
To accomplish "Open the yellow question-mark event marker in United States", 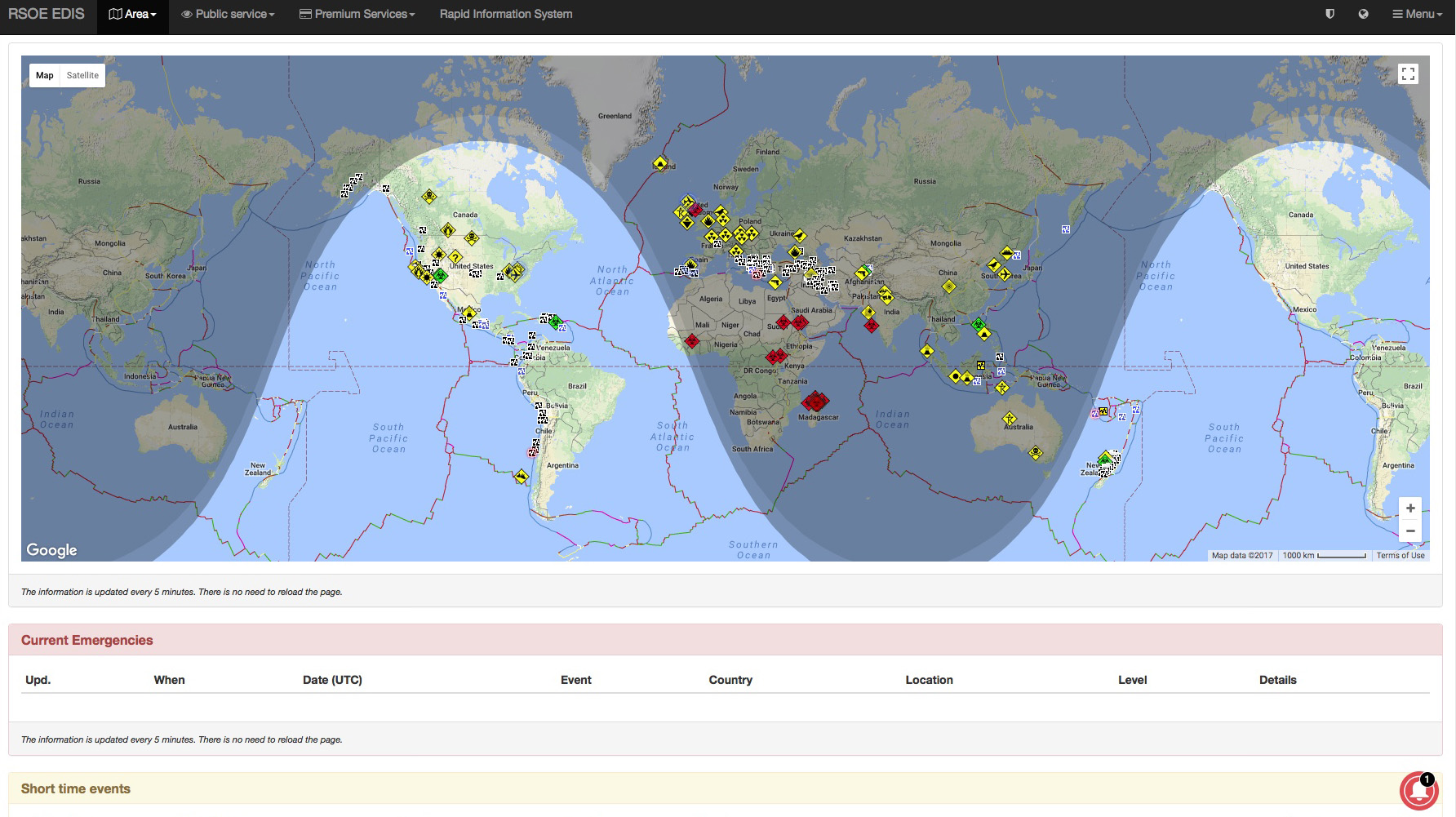I will [455, 258].
